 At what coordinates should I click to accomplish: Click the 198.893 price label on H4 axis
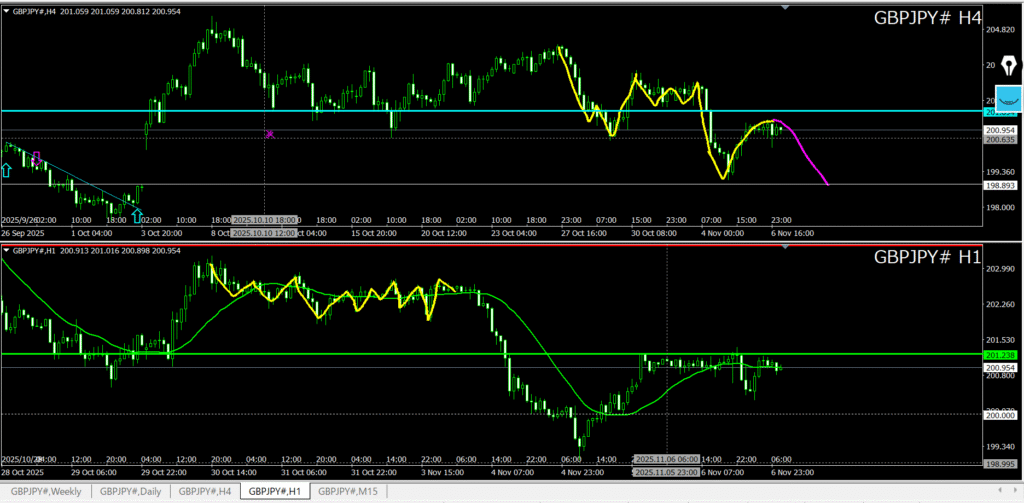[1001, 185]
